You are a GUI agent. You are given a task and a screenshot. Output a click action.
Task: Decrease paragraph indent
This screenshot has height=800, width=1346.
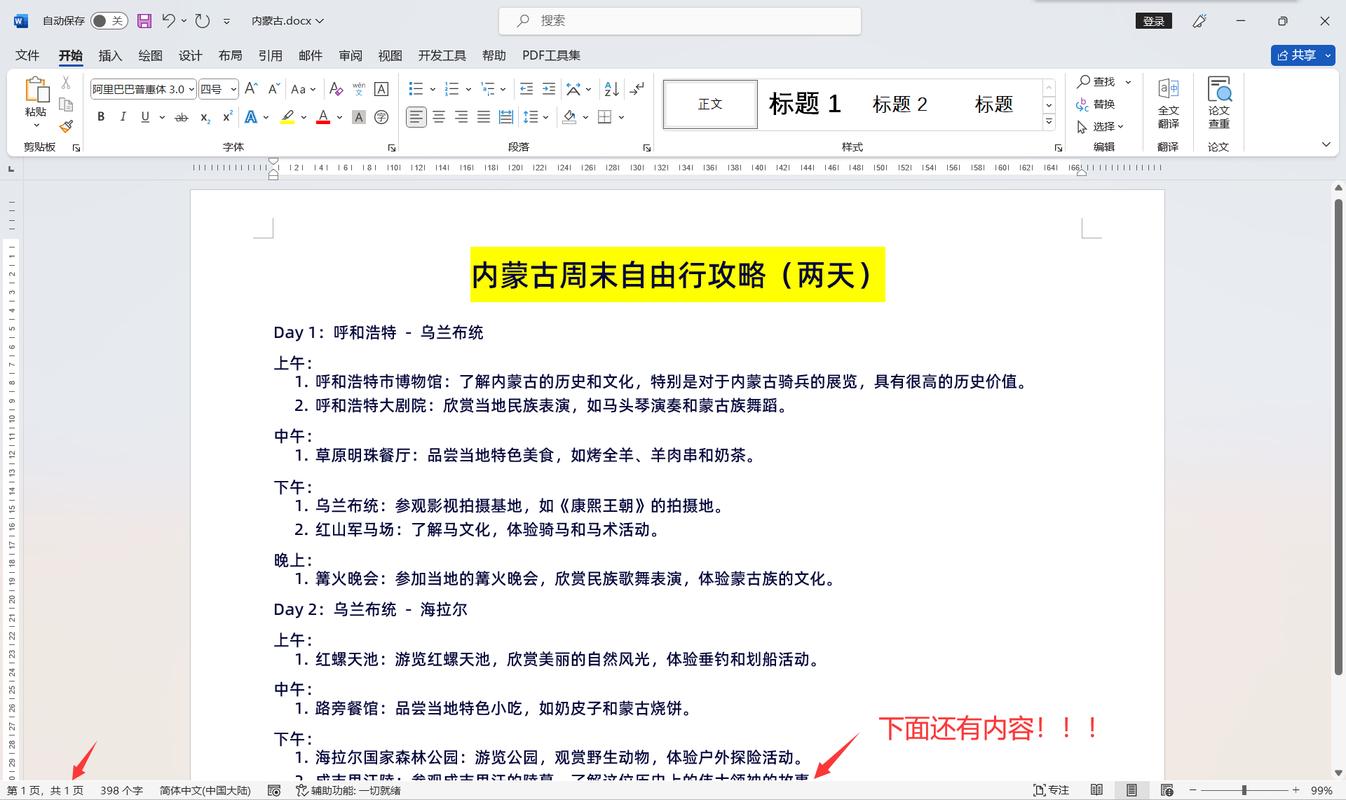(526, 89)
